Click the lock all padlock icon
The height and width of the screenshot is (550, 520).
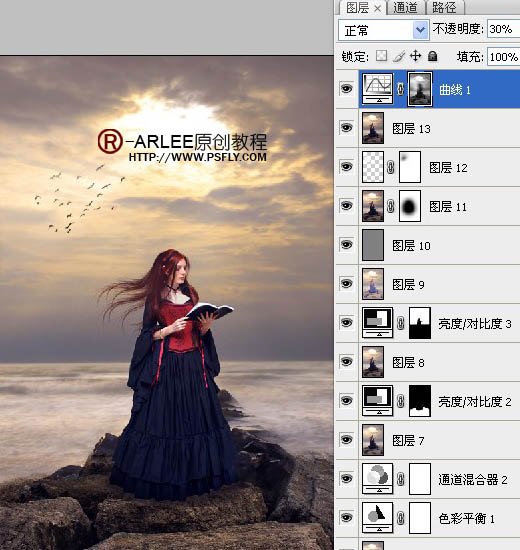433,56
